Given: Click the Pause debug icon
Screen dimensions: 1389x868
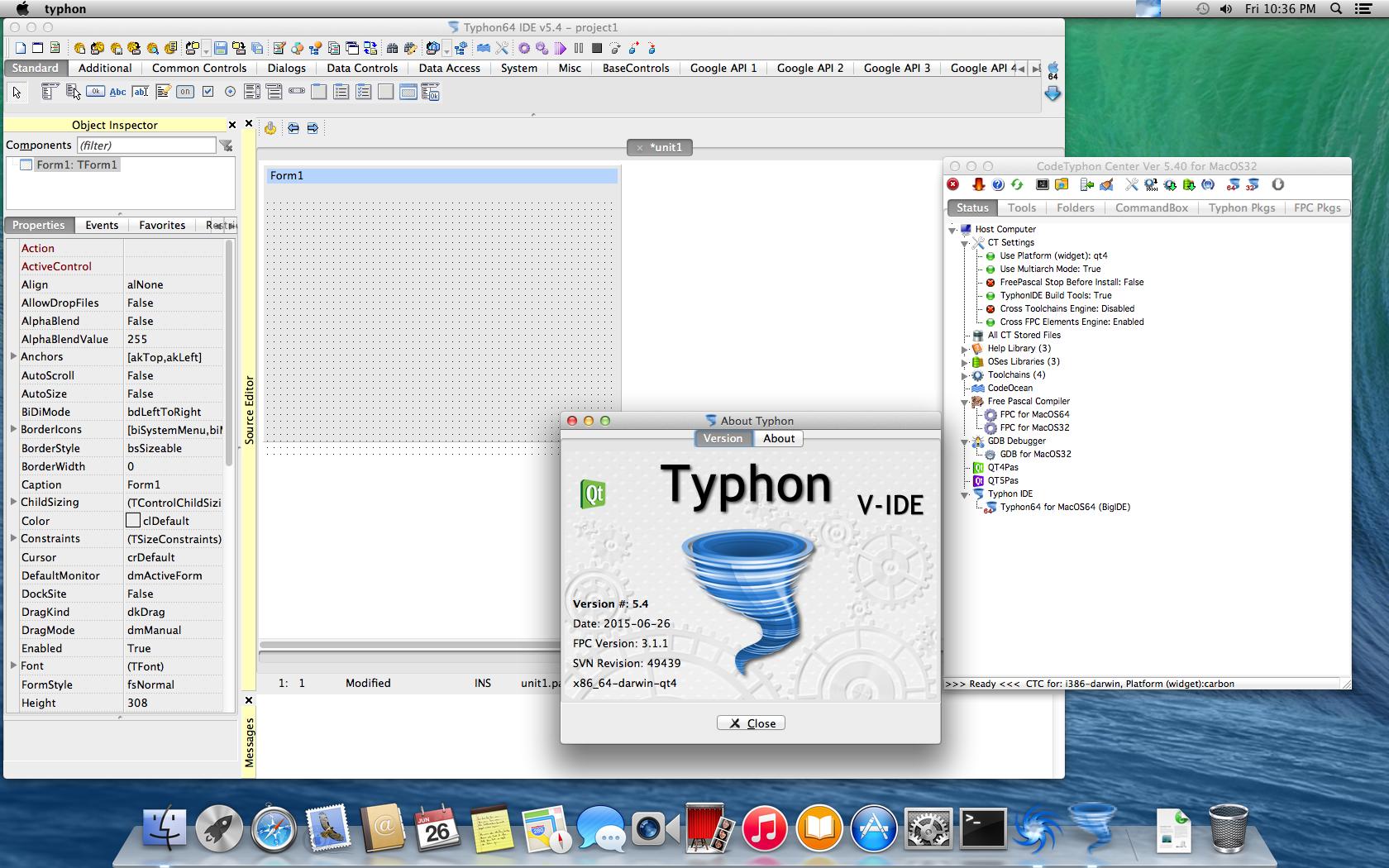Looking at the screenshot, I should [x=579, y=48].
